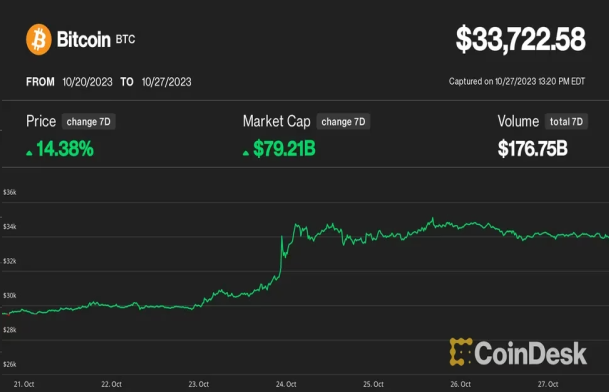
Task: Open the Price change 7D selector
Action: 89,122
